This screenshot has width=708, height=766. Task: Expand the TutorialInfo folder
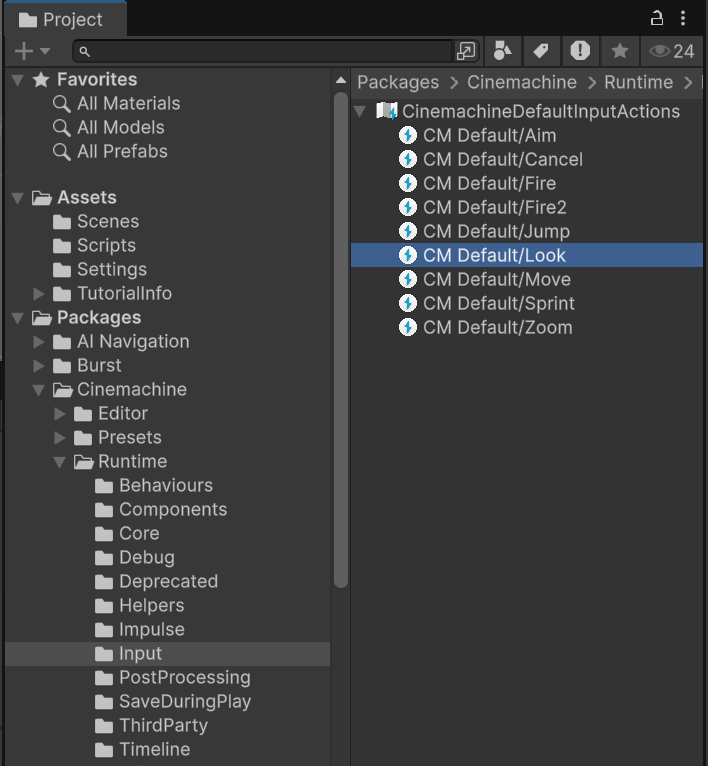38,294
